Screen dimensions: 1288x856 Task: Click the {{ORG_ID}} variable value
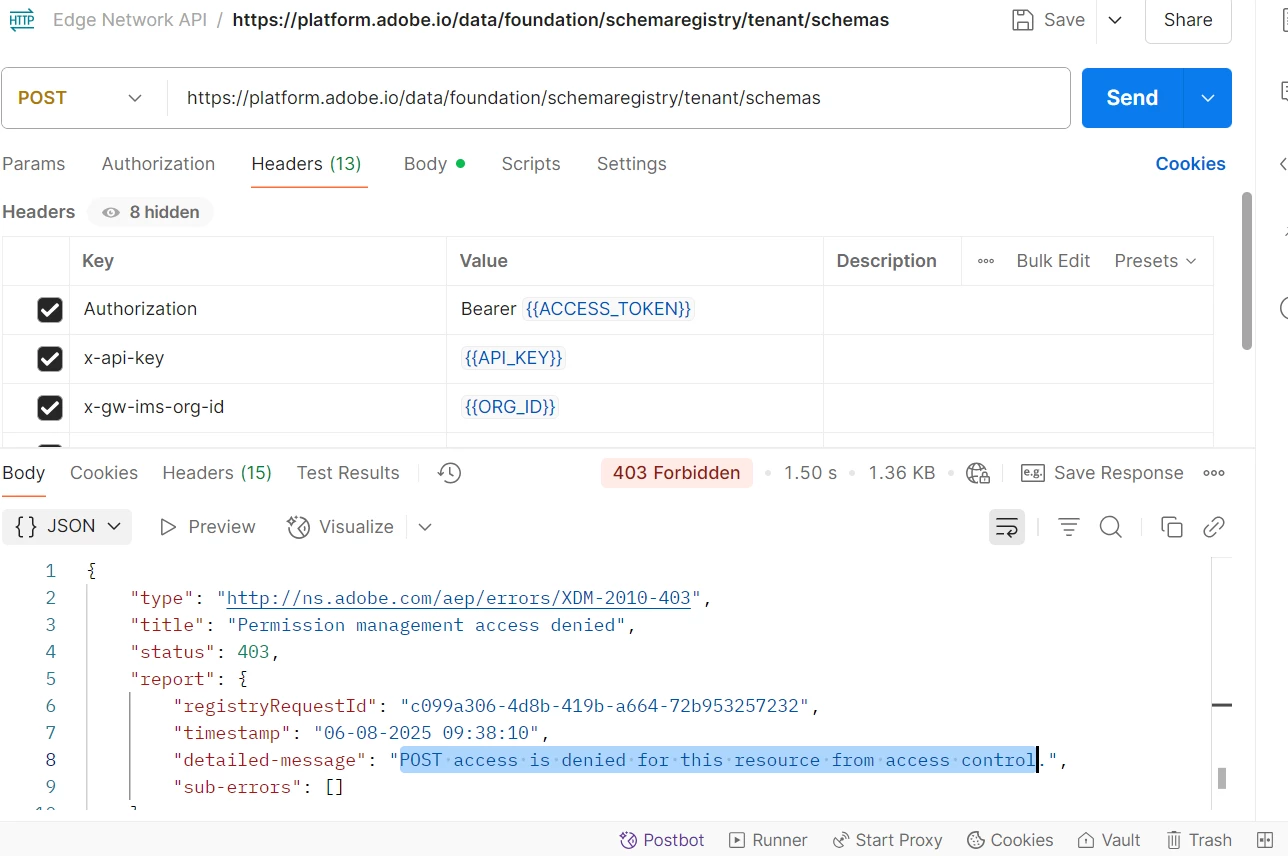coord(509,407)
